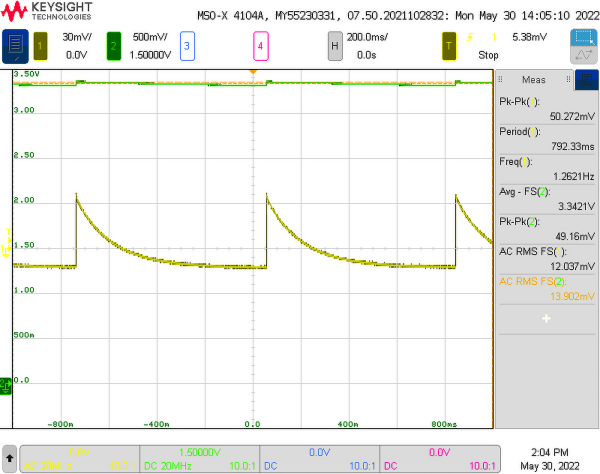Viewport: 600px width, 474px height.
Task: Open the sidebar list icon beside Meas
Action: point(509,80)
